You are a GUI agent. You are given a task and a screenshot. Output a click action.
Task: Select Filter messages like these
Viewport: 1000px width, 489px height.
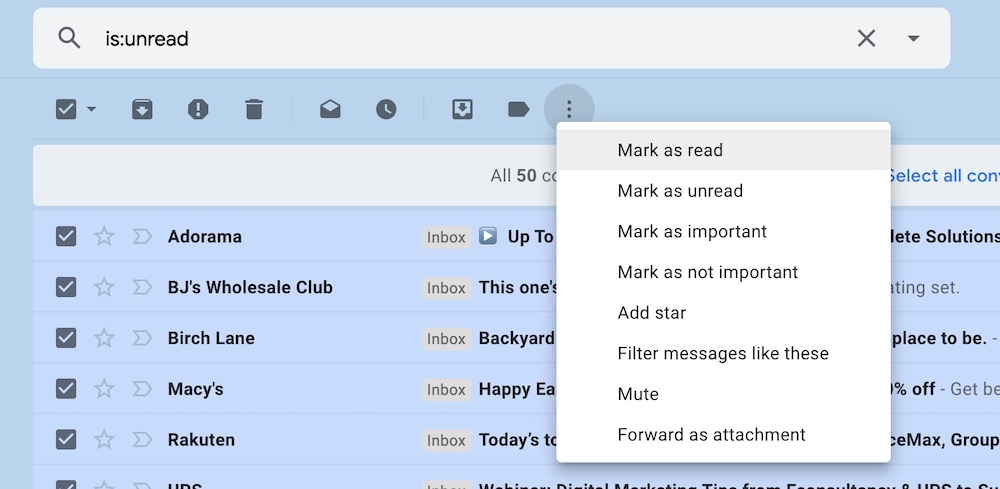723,353
